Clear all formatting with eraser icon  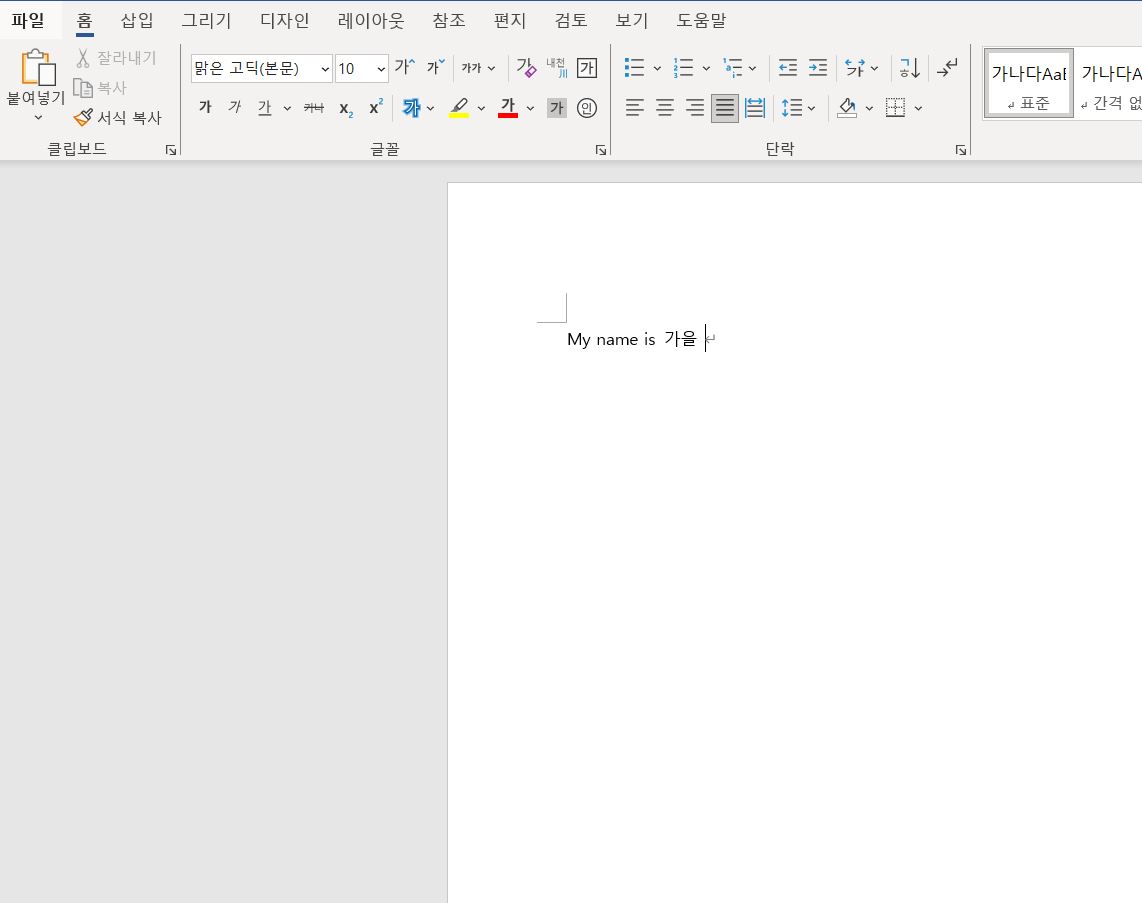point(526,67)
